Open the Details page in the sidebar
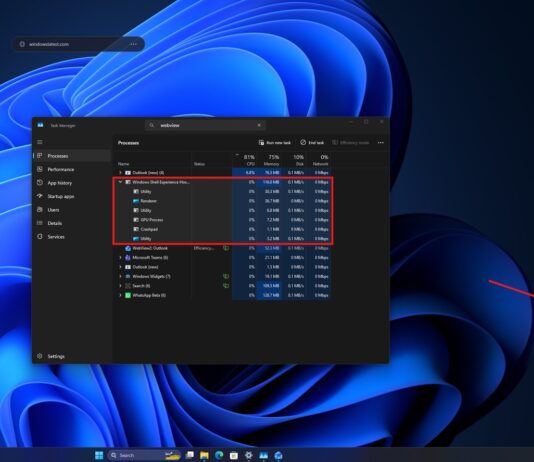Image resolution: width=534 pixels, height=462 pixels. pos(72,223)
